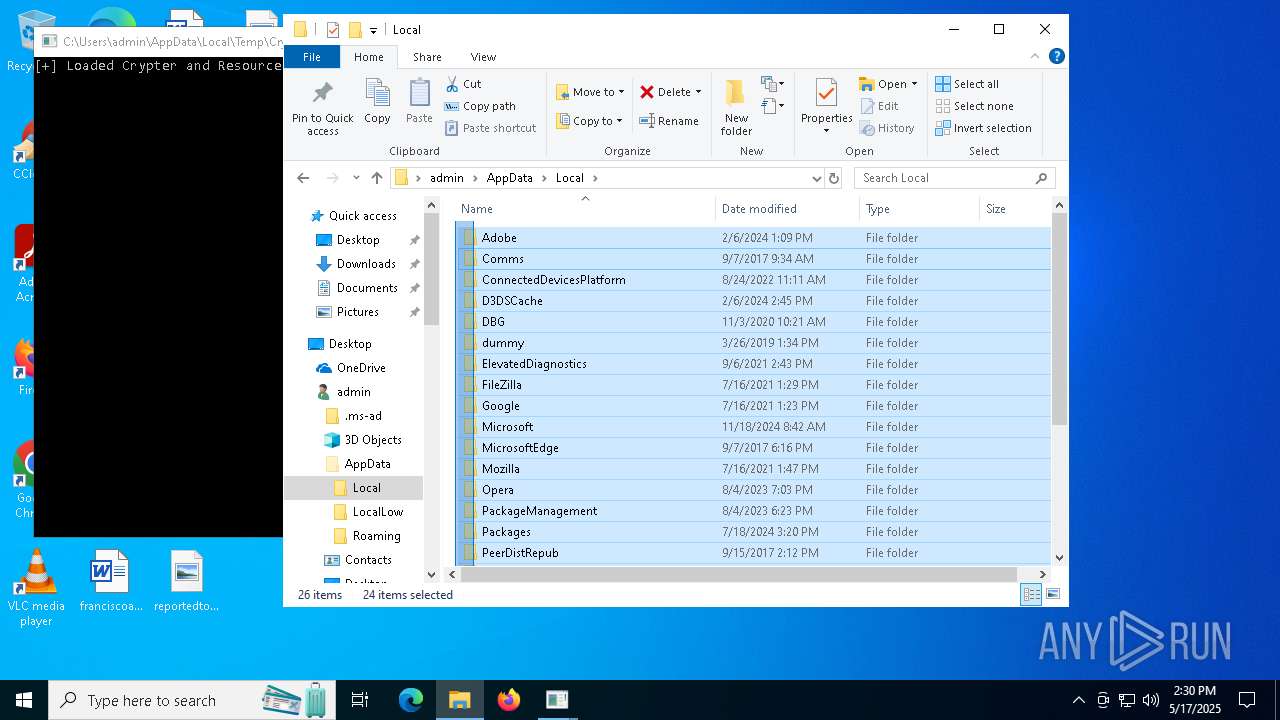The height and width of the screenshot is (720, 1280).
Task: Click Invert selection in ribbon
Action: click(x=984, y=128)
